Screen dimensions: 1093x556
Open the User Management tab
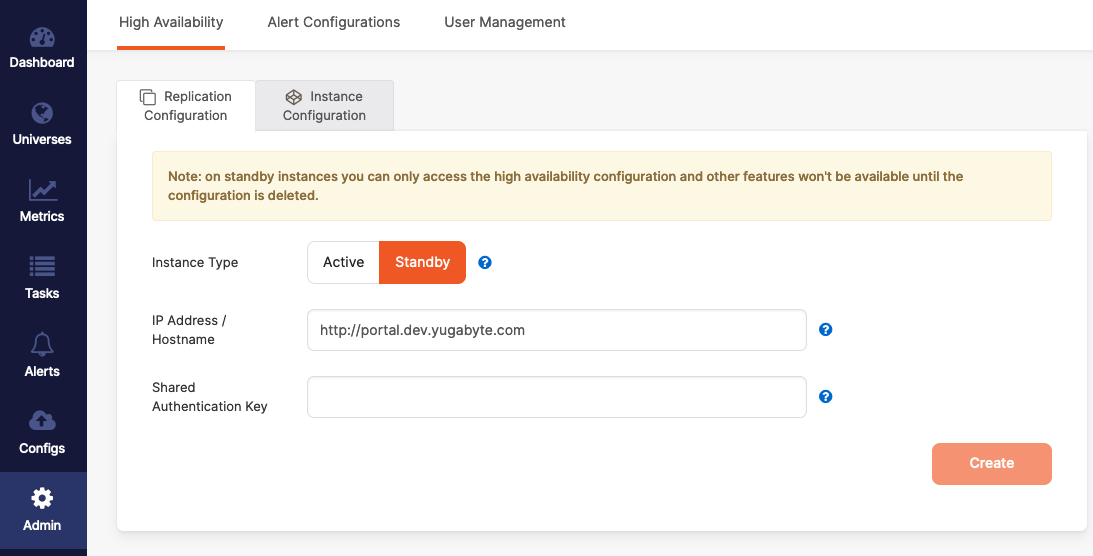click(x=505, y=22)
